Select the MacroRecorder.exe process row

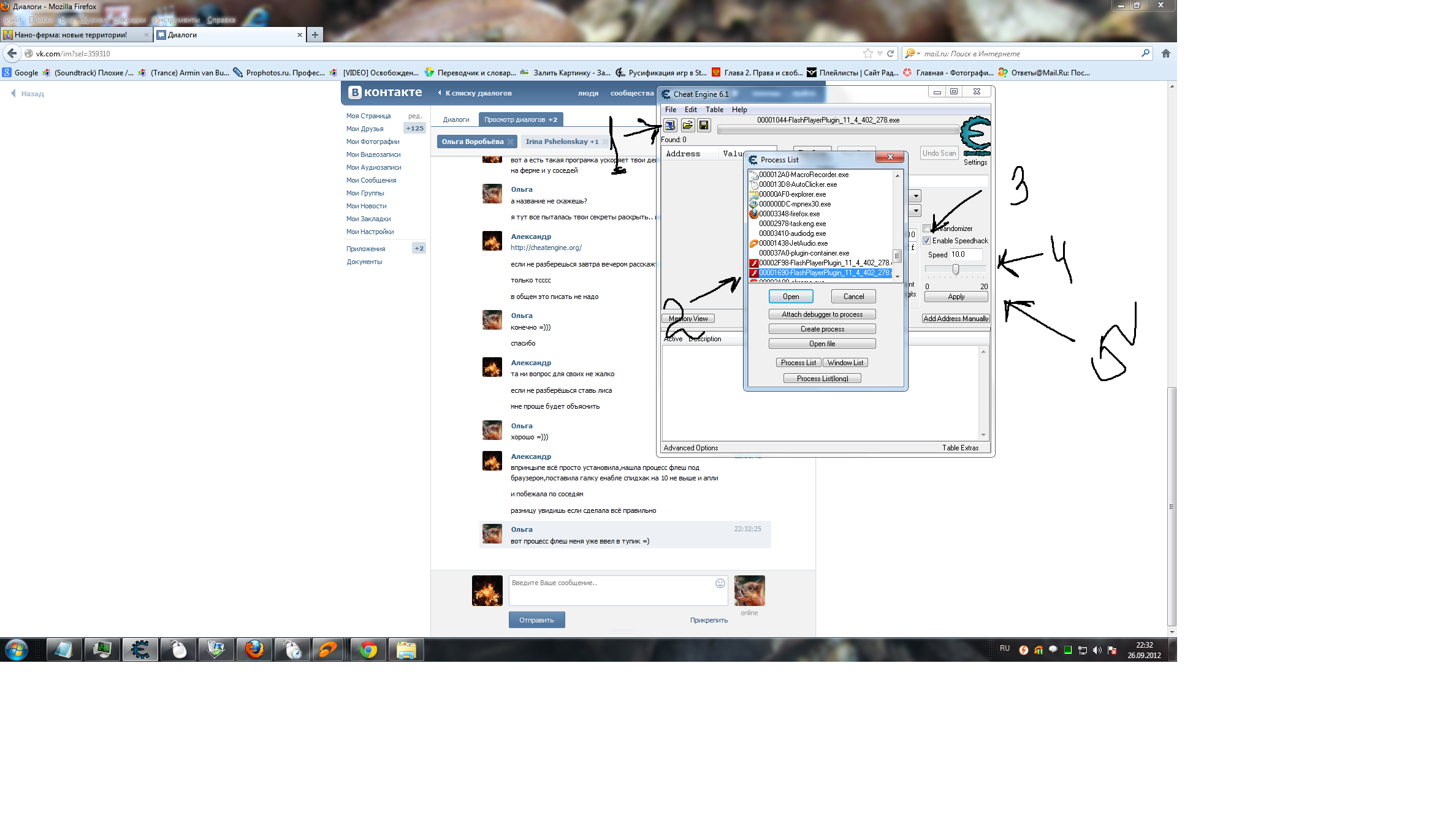pyautogui.click(x=820, y=175)
